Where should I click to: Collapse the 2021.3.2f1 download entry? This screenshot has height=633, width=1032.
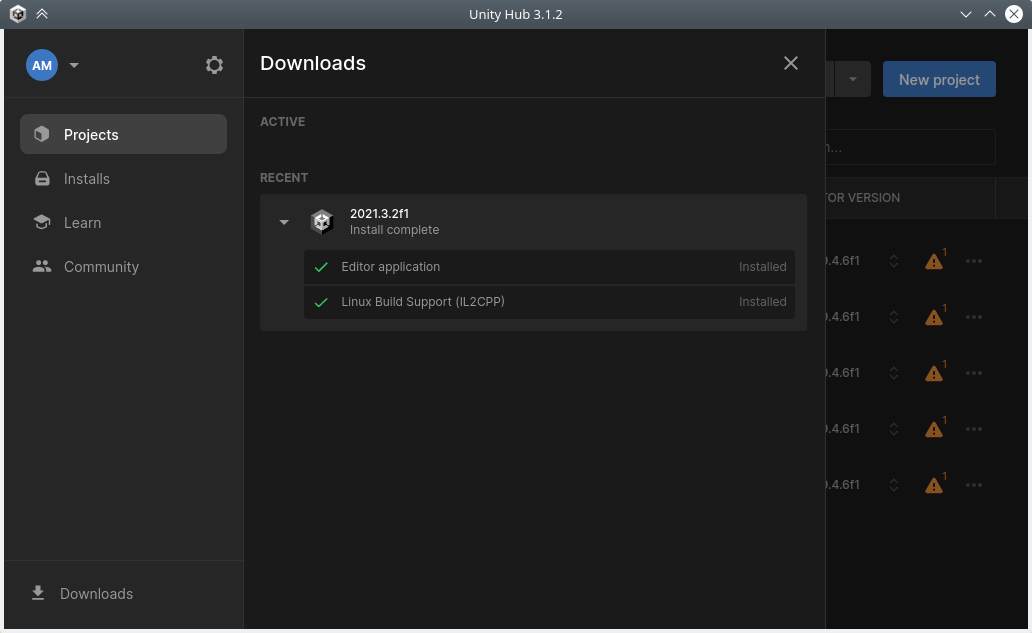pyautogui.click(x=284, y=221)
